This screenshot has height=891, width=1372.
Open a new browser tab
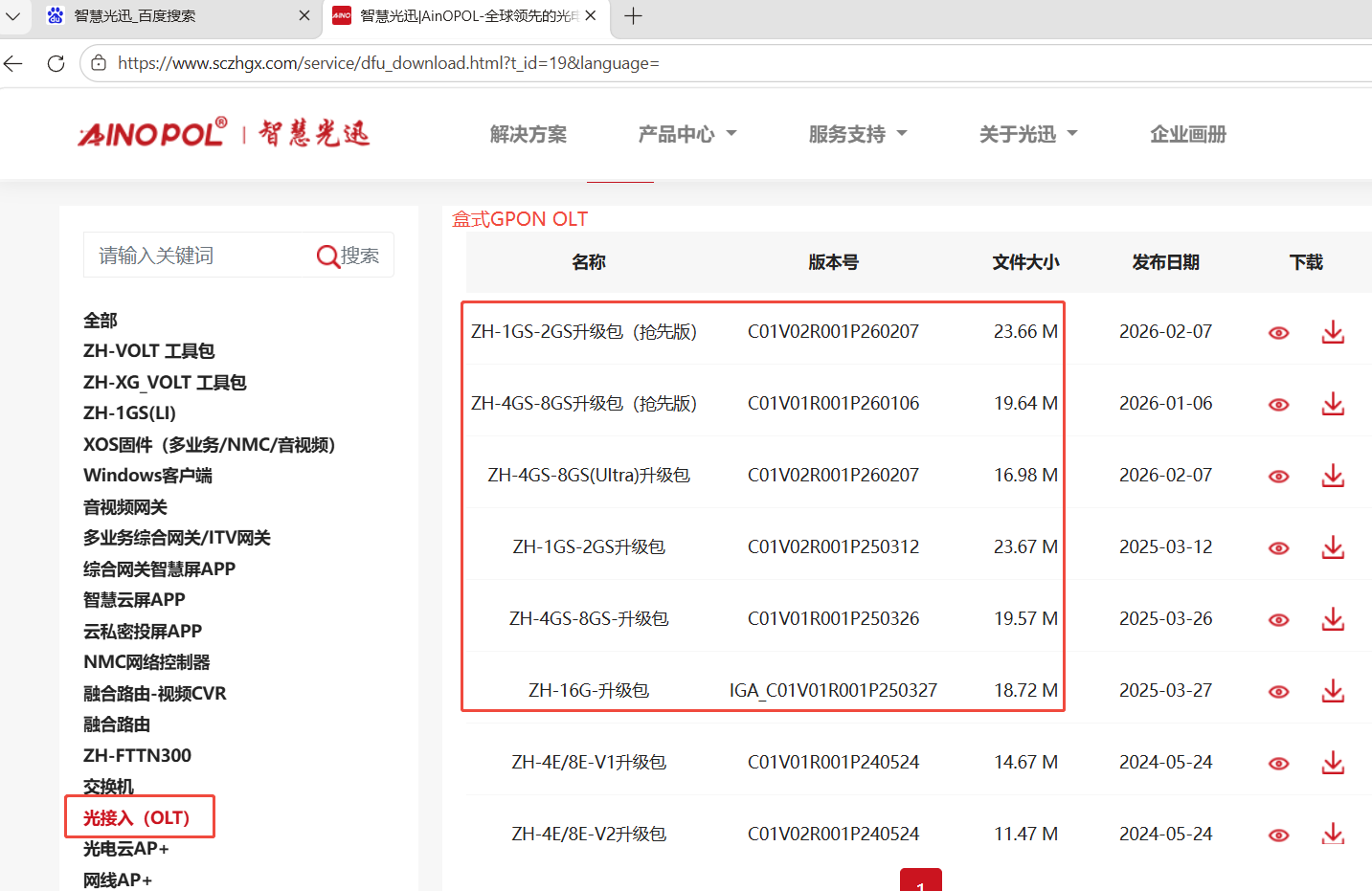(x=633, y=16)
